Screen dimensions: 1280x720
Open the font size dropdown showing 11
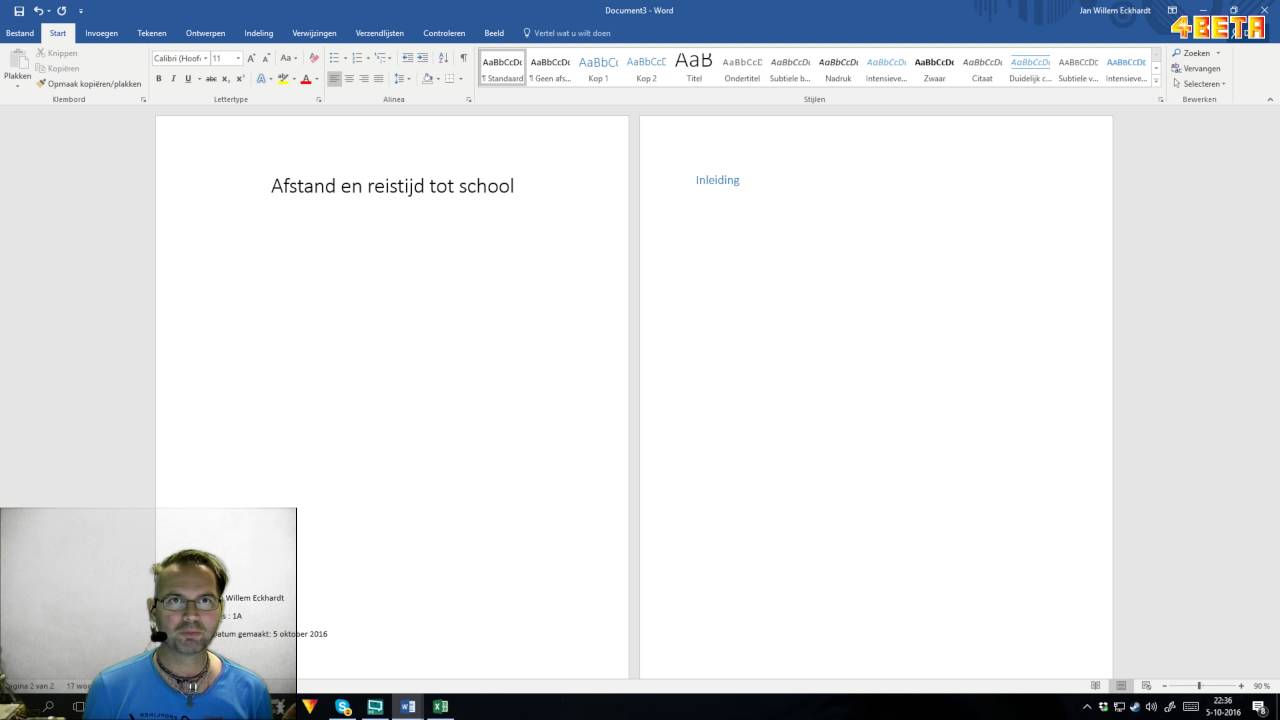tap(238, 58)
